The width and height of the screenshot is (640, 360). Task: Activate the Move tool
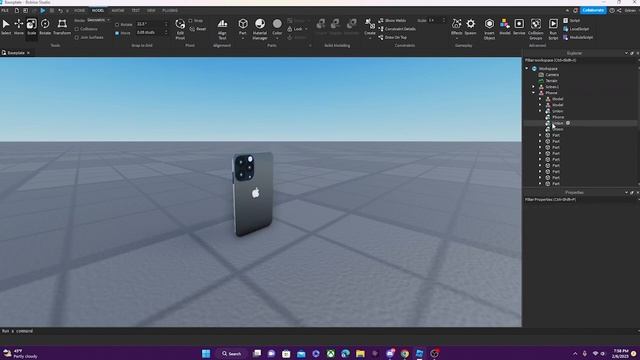tap(19, 27)
